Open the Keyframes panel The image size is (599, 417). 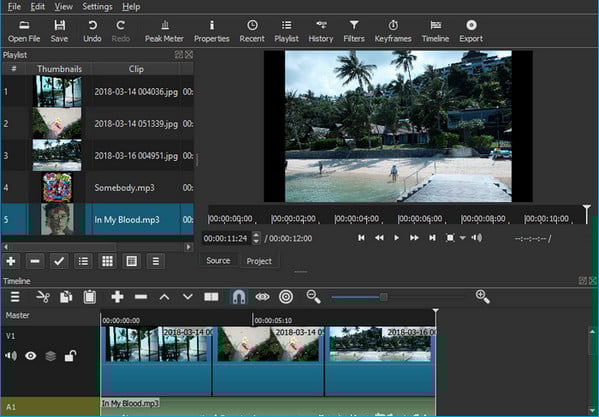tap(393, 31)
